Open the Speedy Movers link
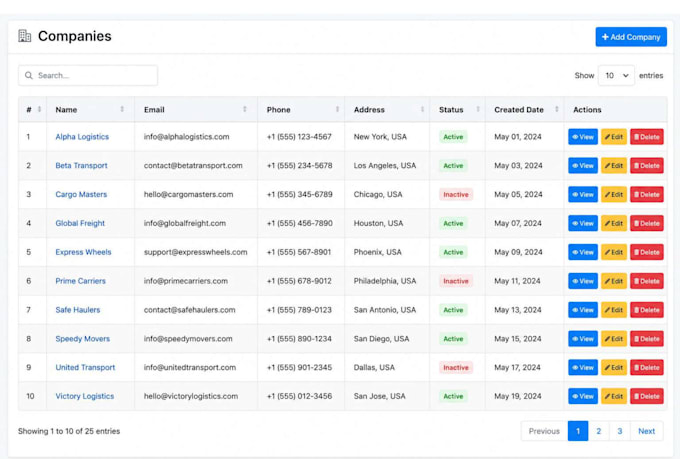This screenshot has width=680, height=459. 82,338
